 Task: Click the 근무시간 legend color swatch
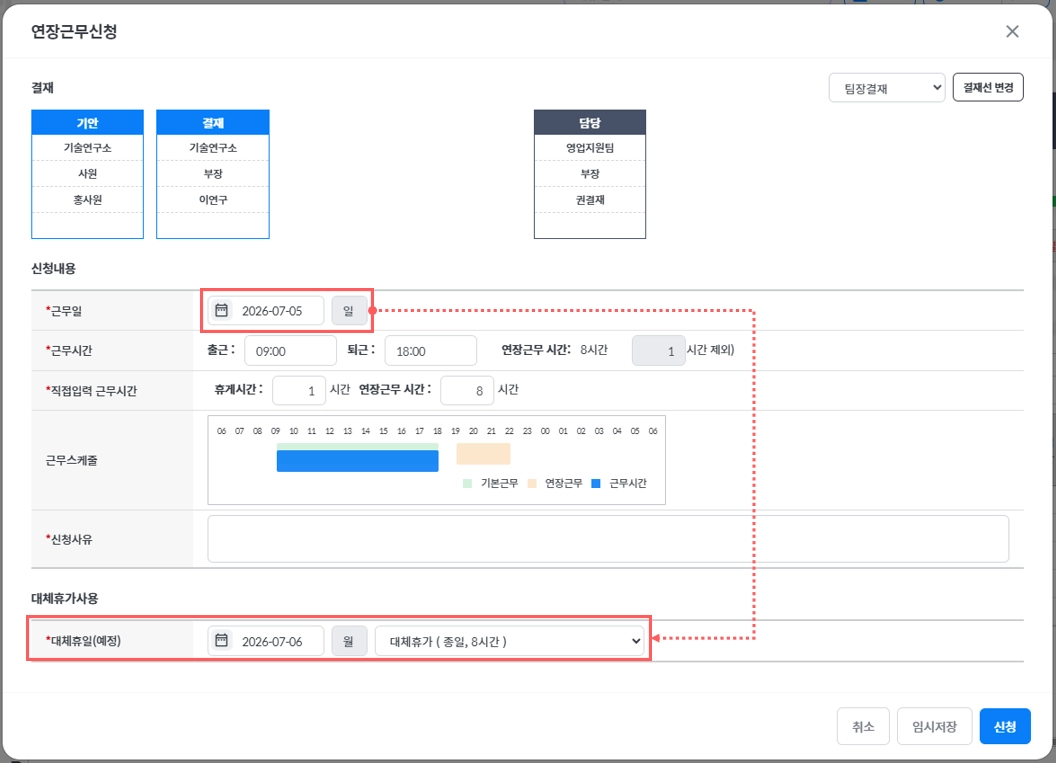(x=596, y=484)
